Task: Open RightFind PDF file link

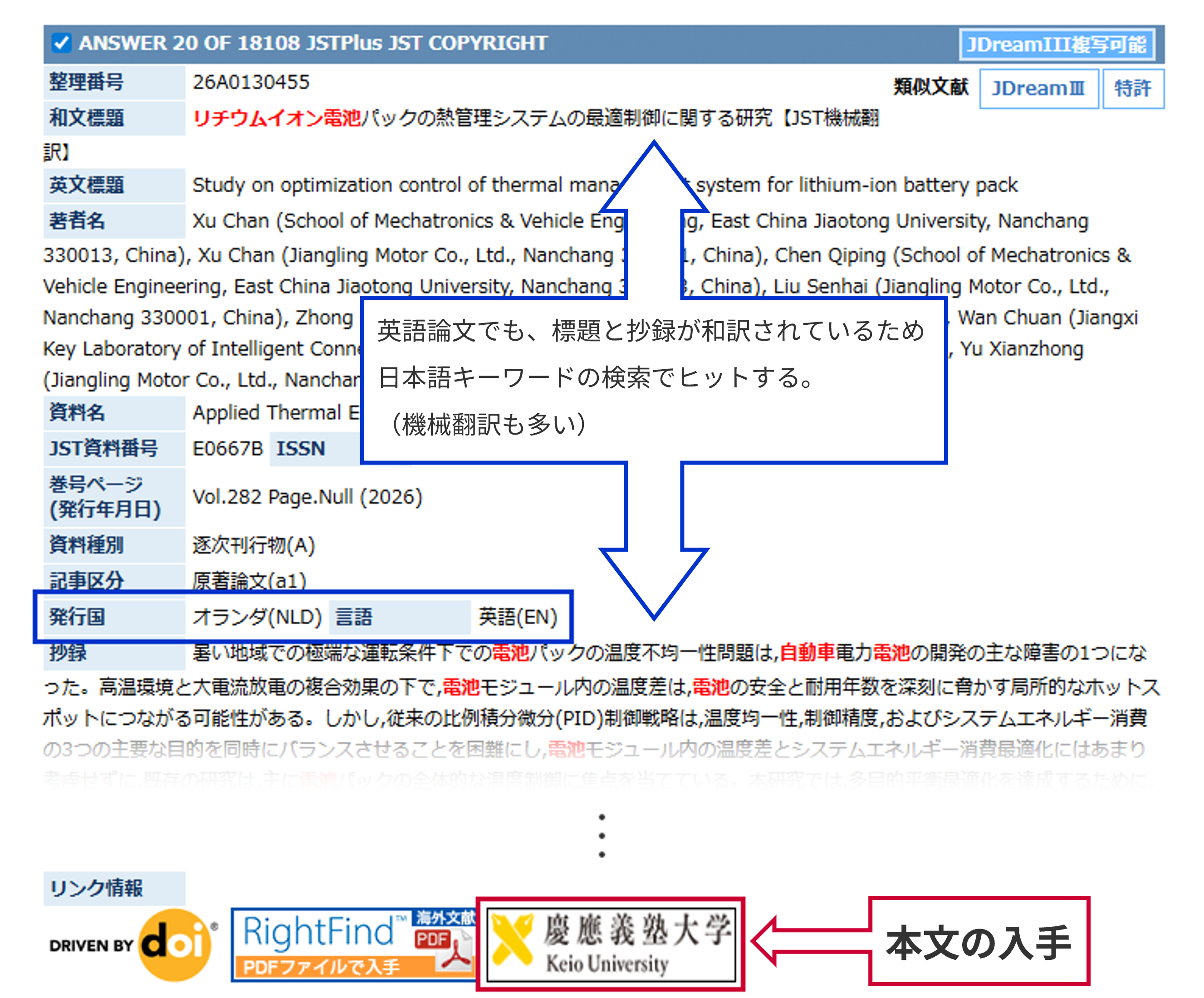Action: pos(354,944)
